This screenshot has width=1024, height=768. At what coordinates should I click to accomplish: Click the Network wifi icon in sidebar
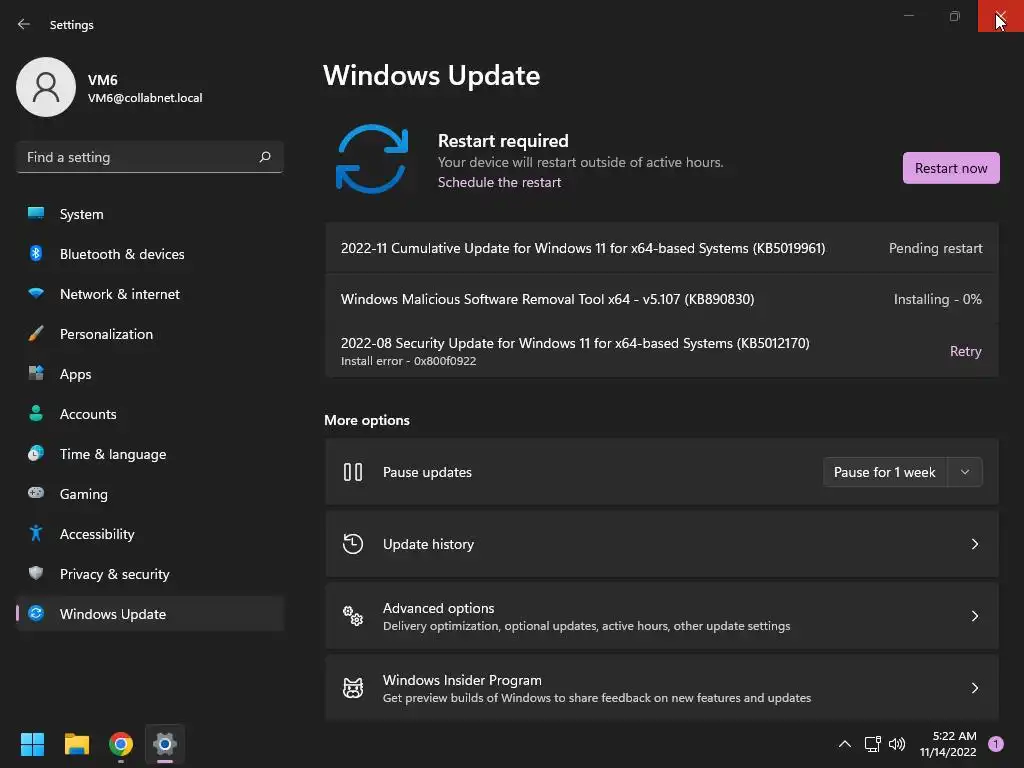pos(36,294)
